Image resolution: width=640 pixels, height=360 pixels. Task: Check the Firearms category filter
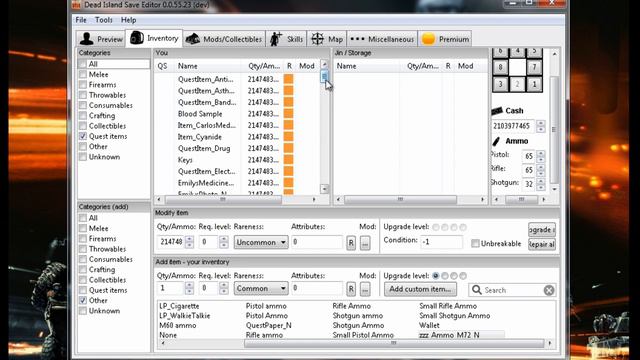[x=83, y=84]
